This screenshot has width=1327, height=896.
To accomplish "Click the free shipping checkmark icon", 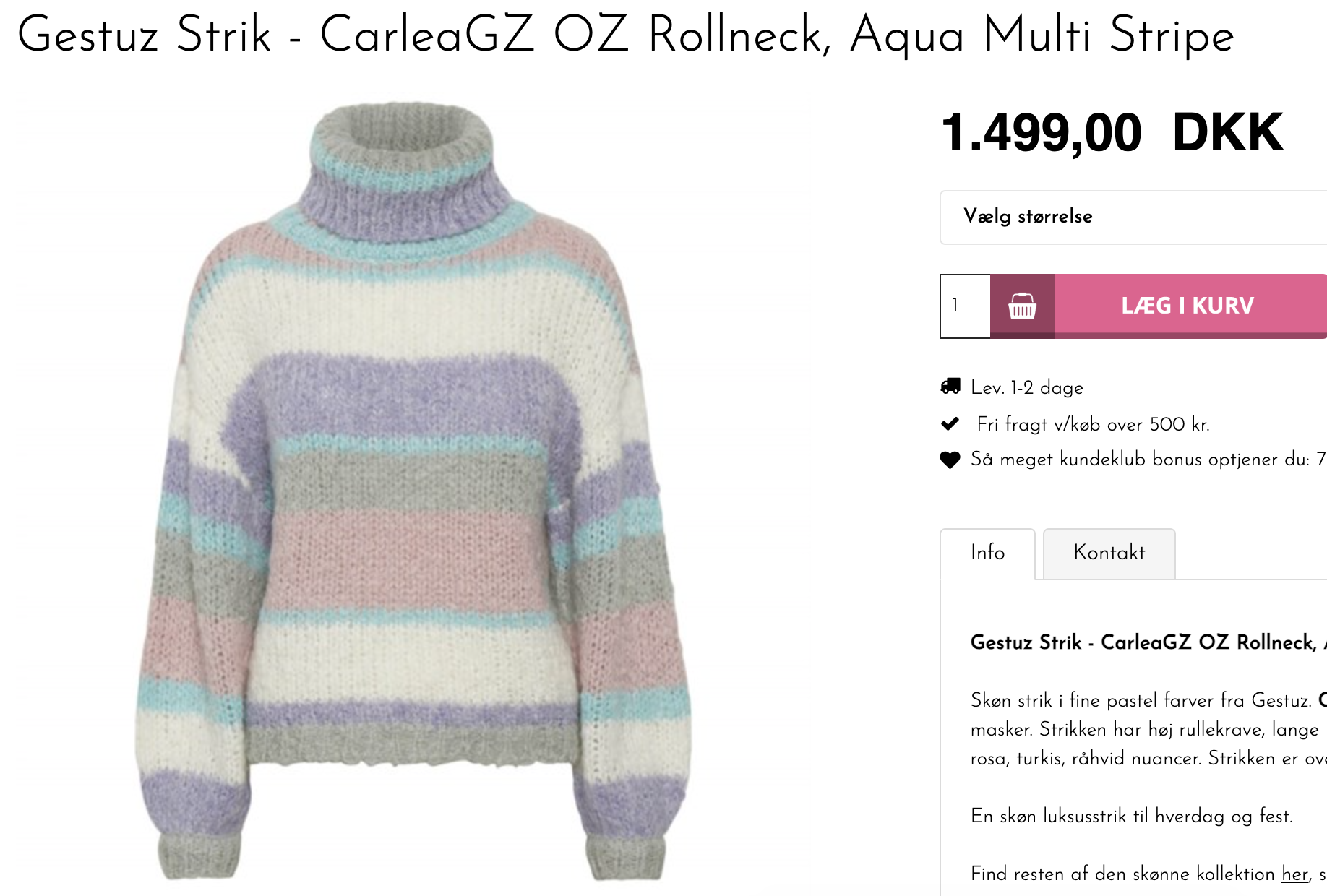I will pos(950,423).
